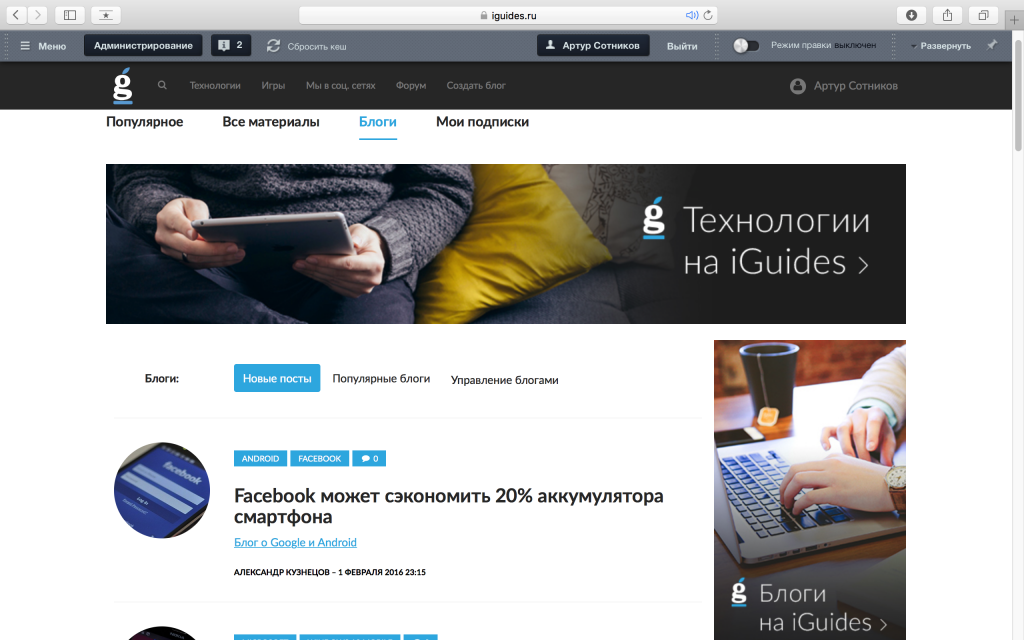
Task: Open Мы в соц. сетях nav item
Action: (340, 85)
